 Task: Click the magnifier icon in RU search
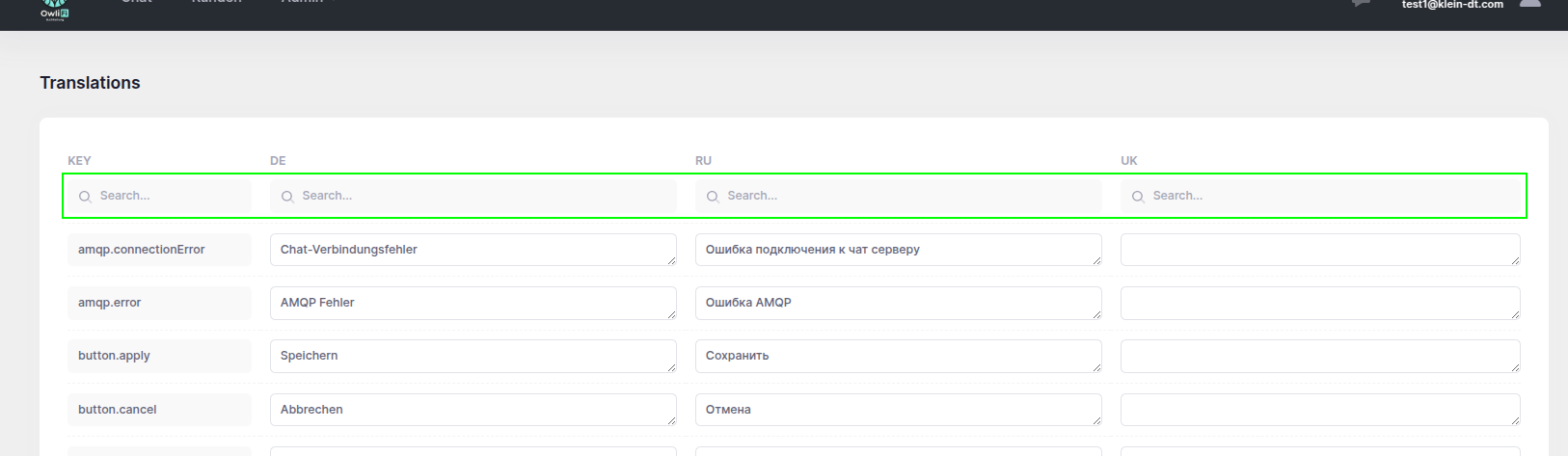[713, 197]
